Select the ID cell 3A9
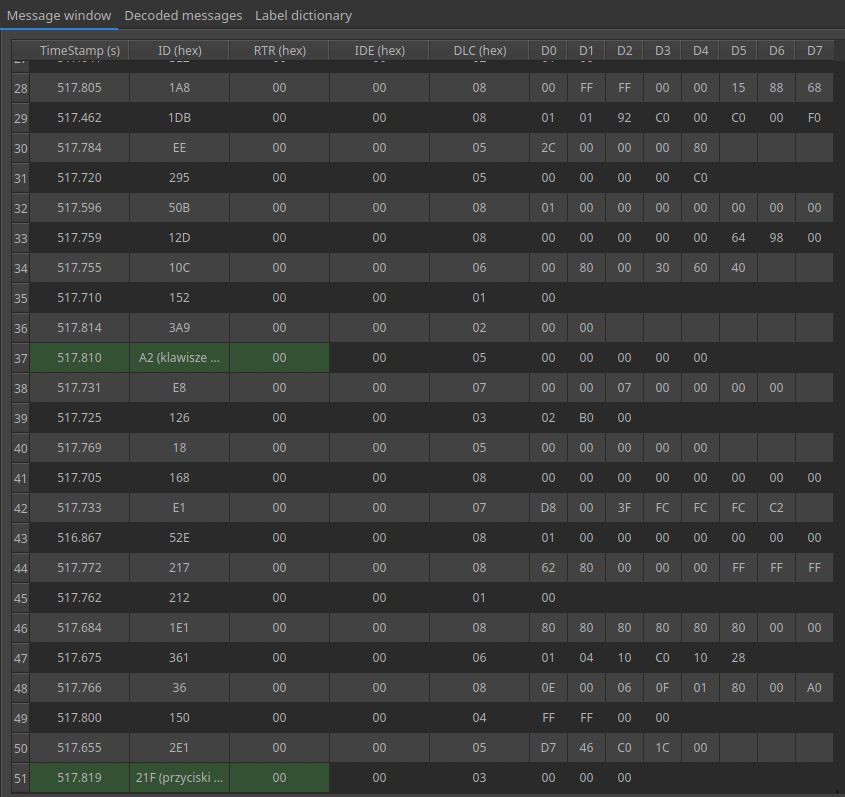This screenshot has width=845, height=797. click(179, 328)
